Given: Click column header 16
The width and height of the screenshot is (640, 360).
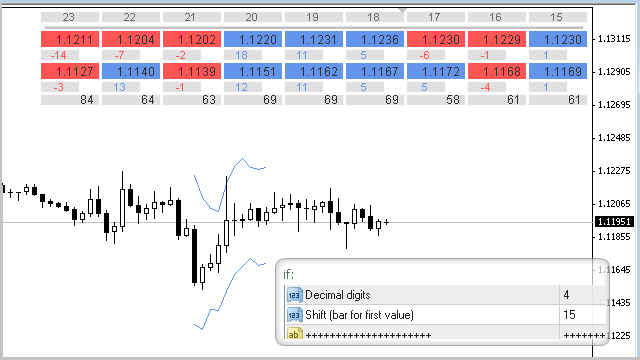Looking at the screenshot, I should 497,17.
